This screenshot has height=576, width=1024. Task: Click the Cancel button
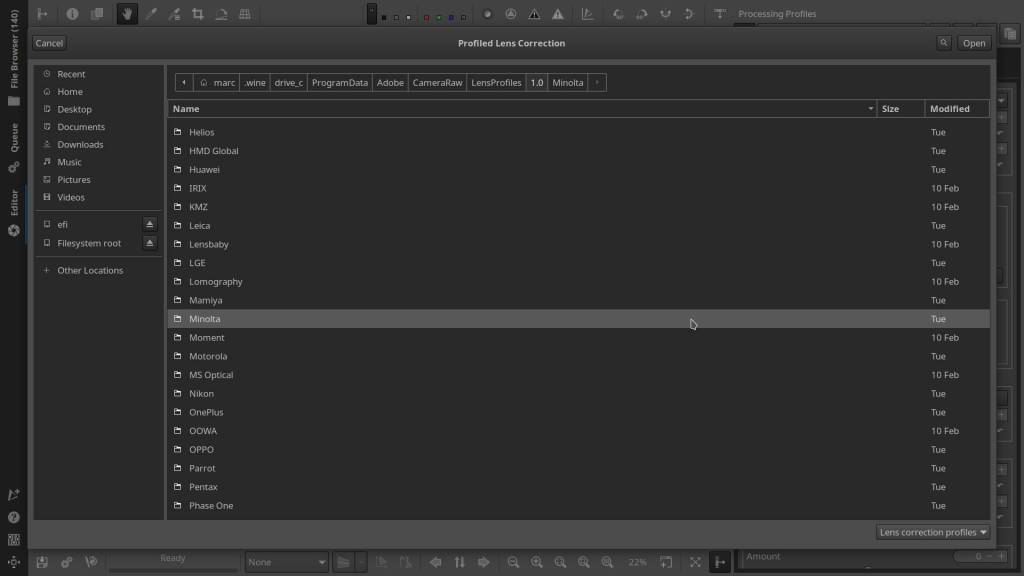click(49, 43)
